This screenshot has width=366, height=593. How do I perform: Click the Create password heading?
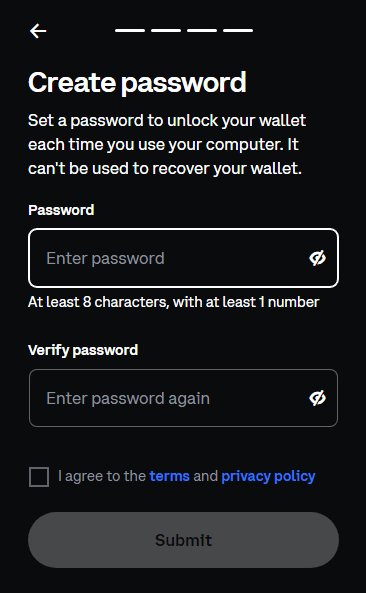click(x=137, y=82)
